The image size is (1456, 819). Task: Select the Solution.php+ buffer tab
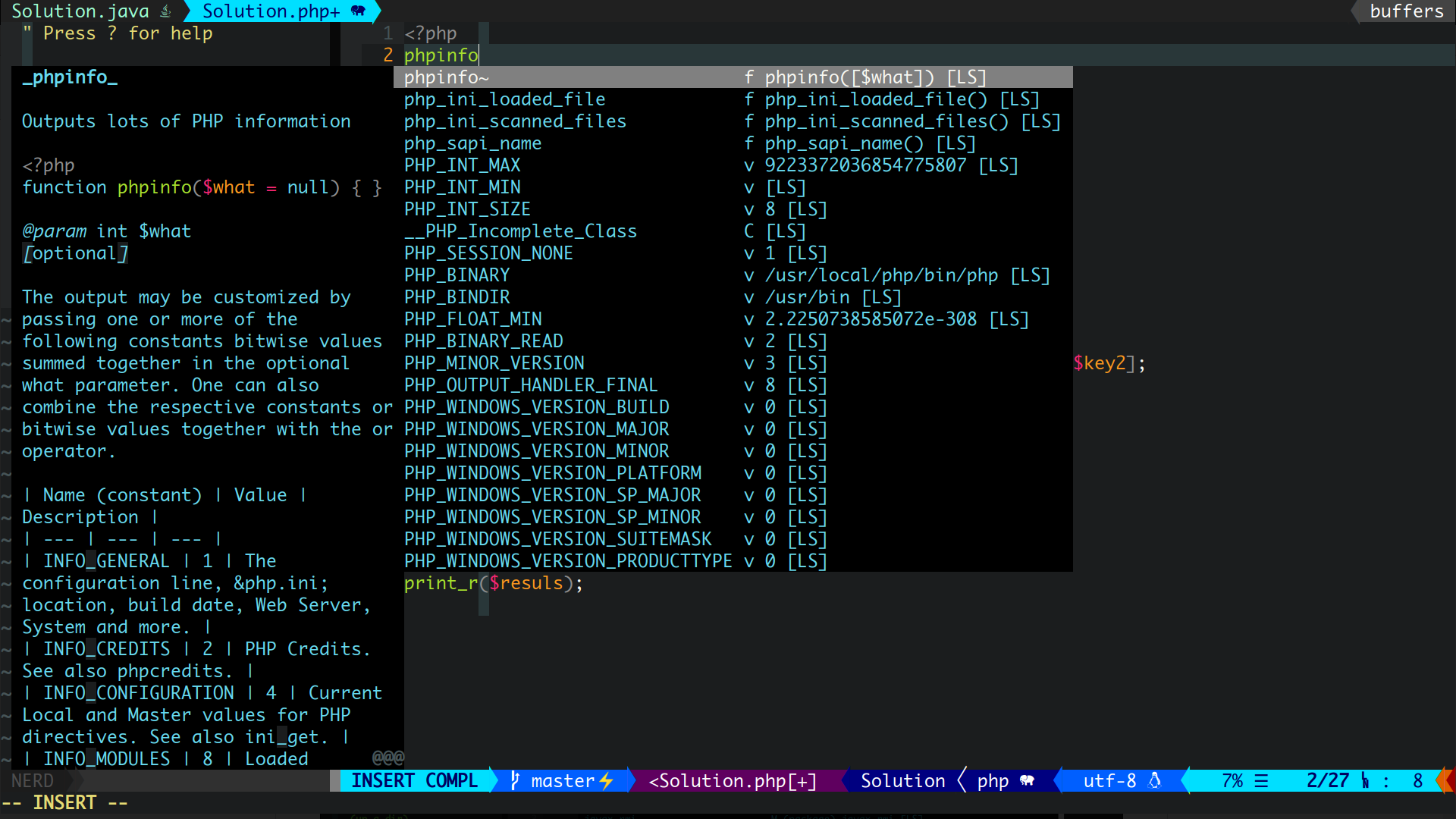tap(271, 11)
